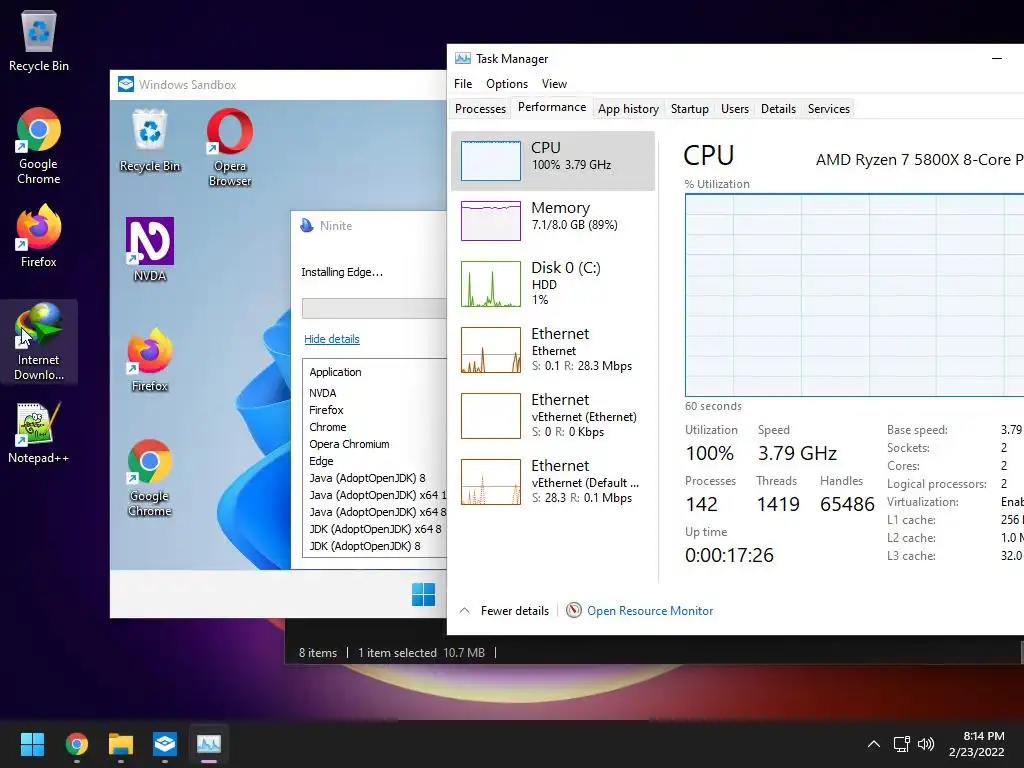Switch to the Services tab
Screen dimensions: 1024x768
(x=829, y=108)
